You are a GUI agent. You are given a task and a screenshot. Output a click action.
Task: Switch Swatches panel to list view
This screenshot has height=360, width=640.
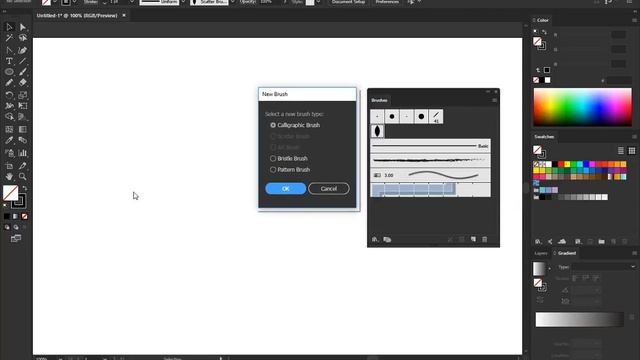(621, 151)
